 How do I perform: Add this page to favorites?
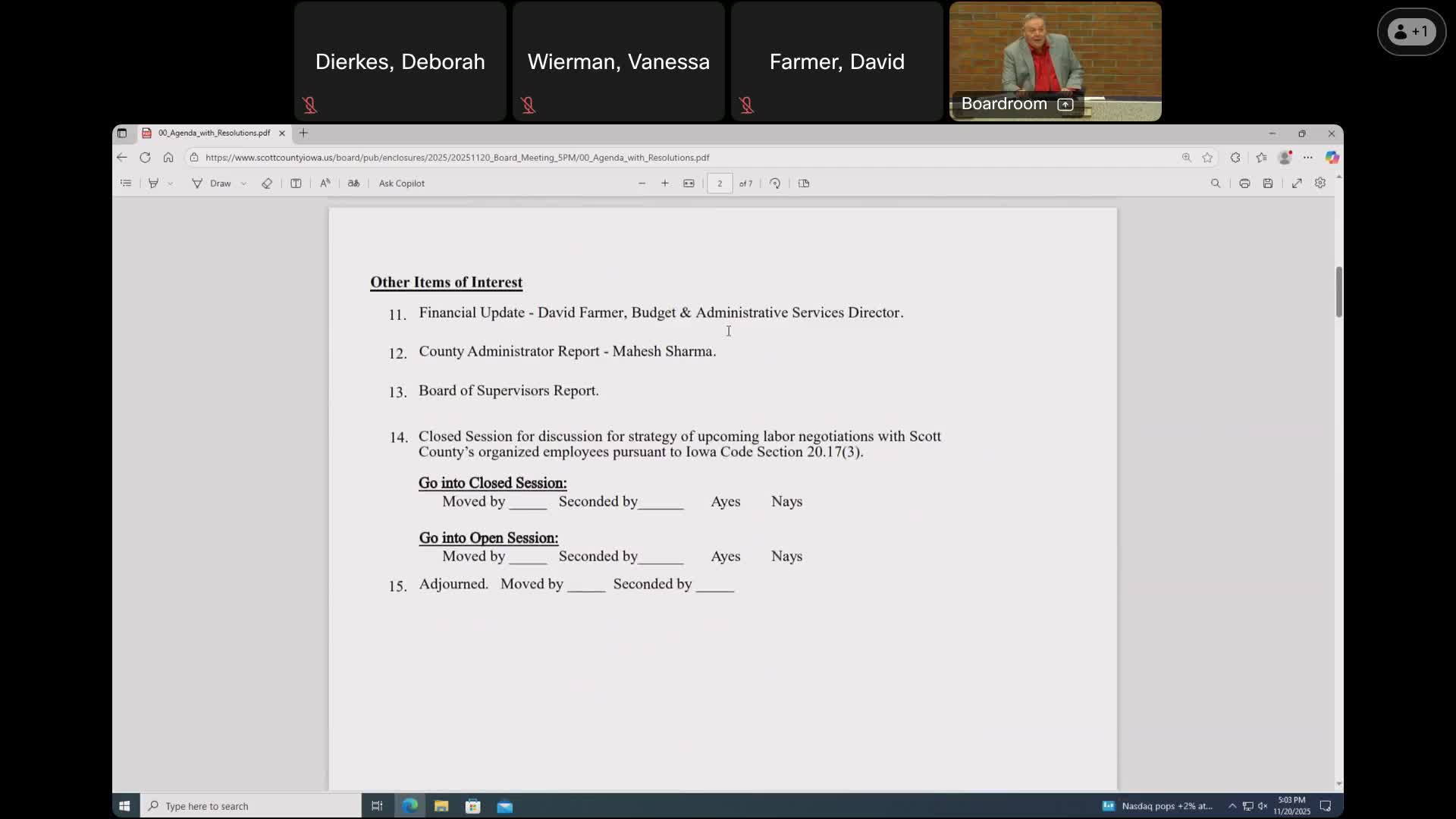tap(1207, 158)
